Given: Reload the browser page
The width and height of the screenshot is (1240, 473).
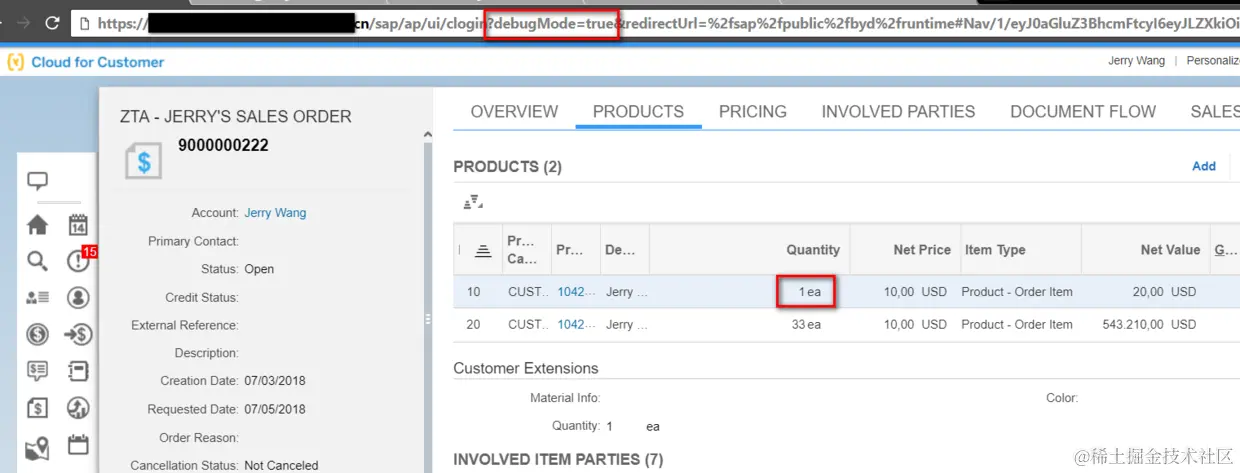Looking at the screenshot, I should coord(52,22).
